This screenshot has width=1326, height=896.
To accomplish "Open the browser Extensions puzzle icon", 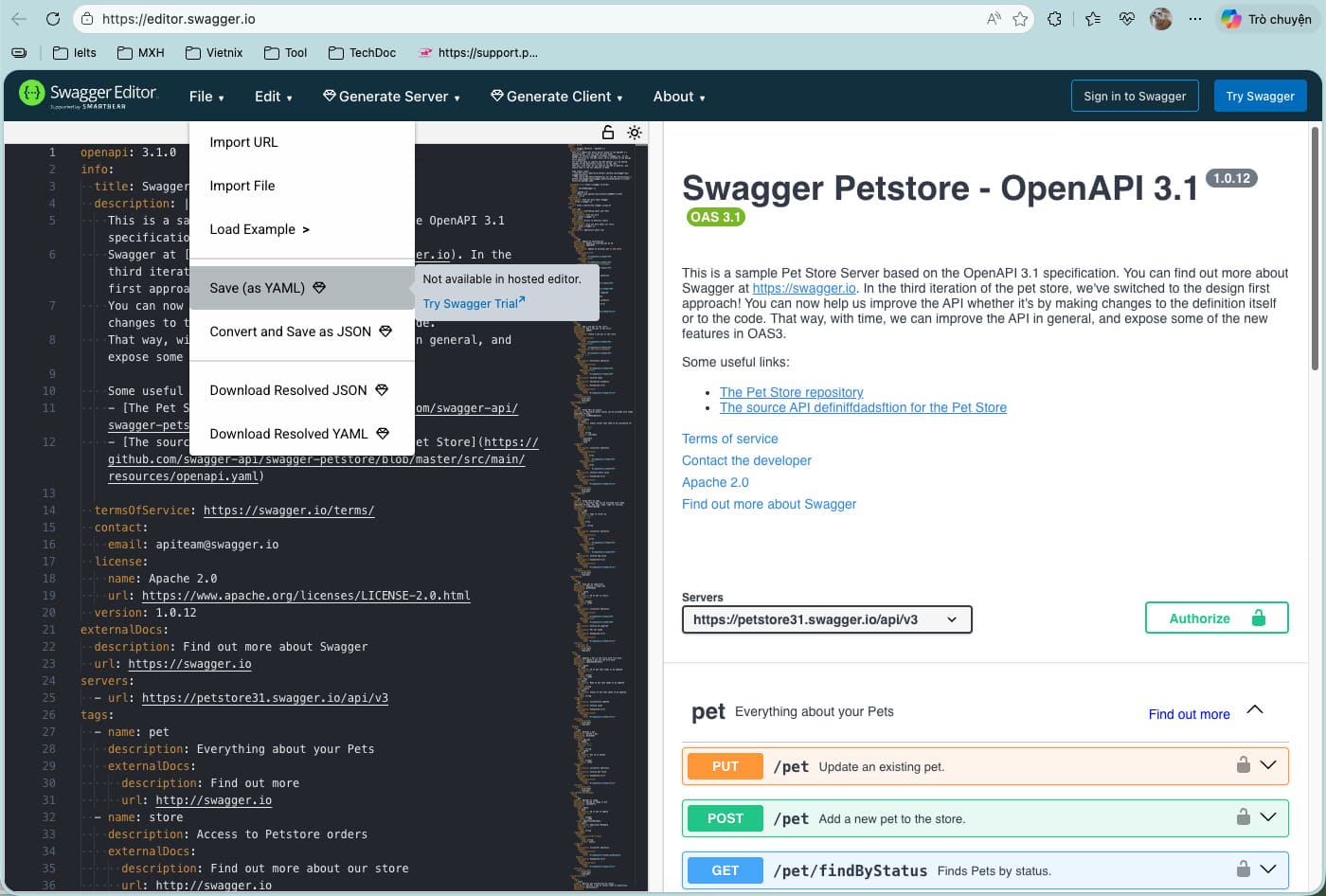I will tap(1054, 19).
